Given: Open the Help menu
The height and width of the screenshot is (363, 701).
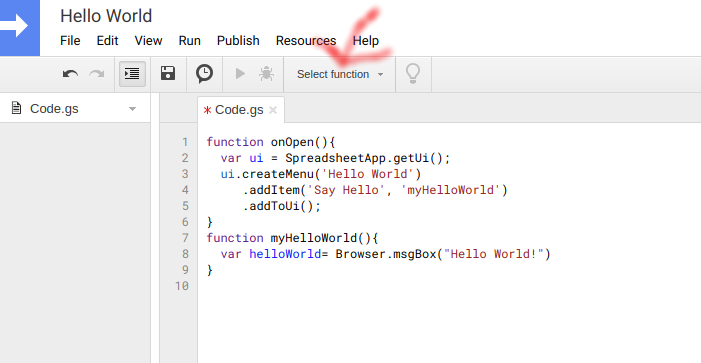Looking at the screenshot, I should 366,41.
